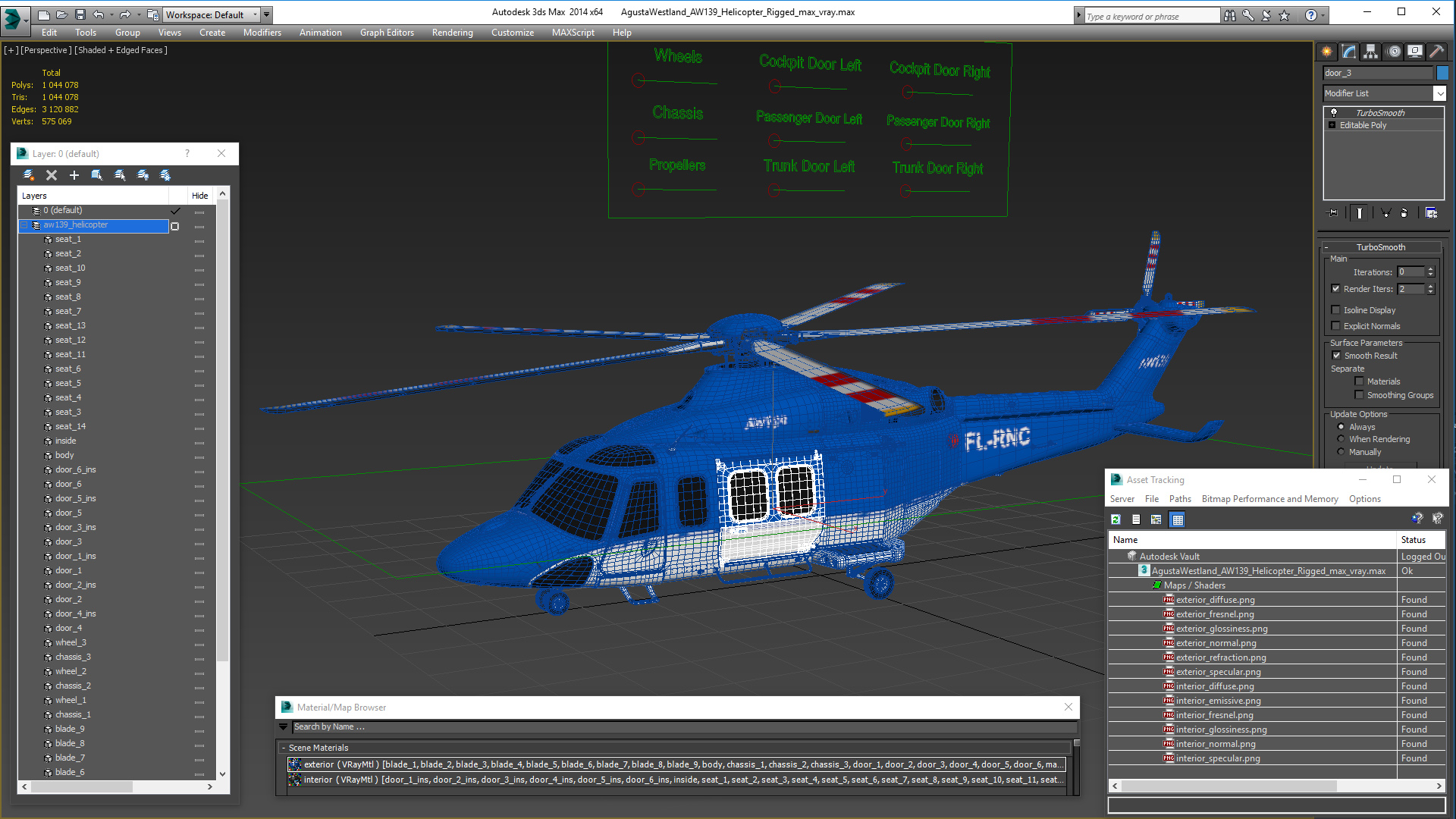Toggle Explicit Normals checkbox in TurboSmooth

coord(1336,325)
